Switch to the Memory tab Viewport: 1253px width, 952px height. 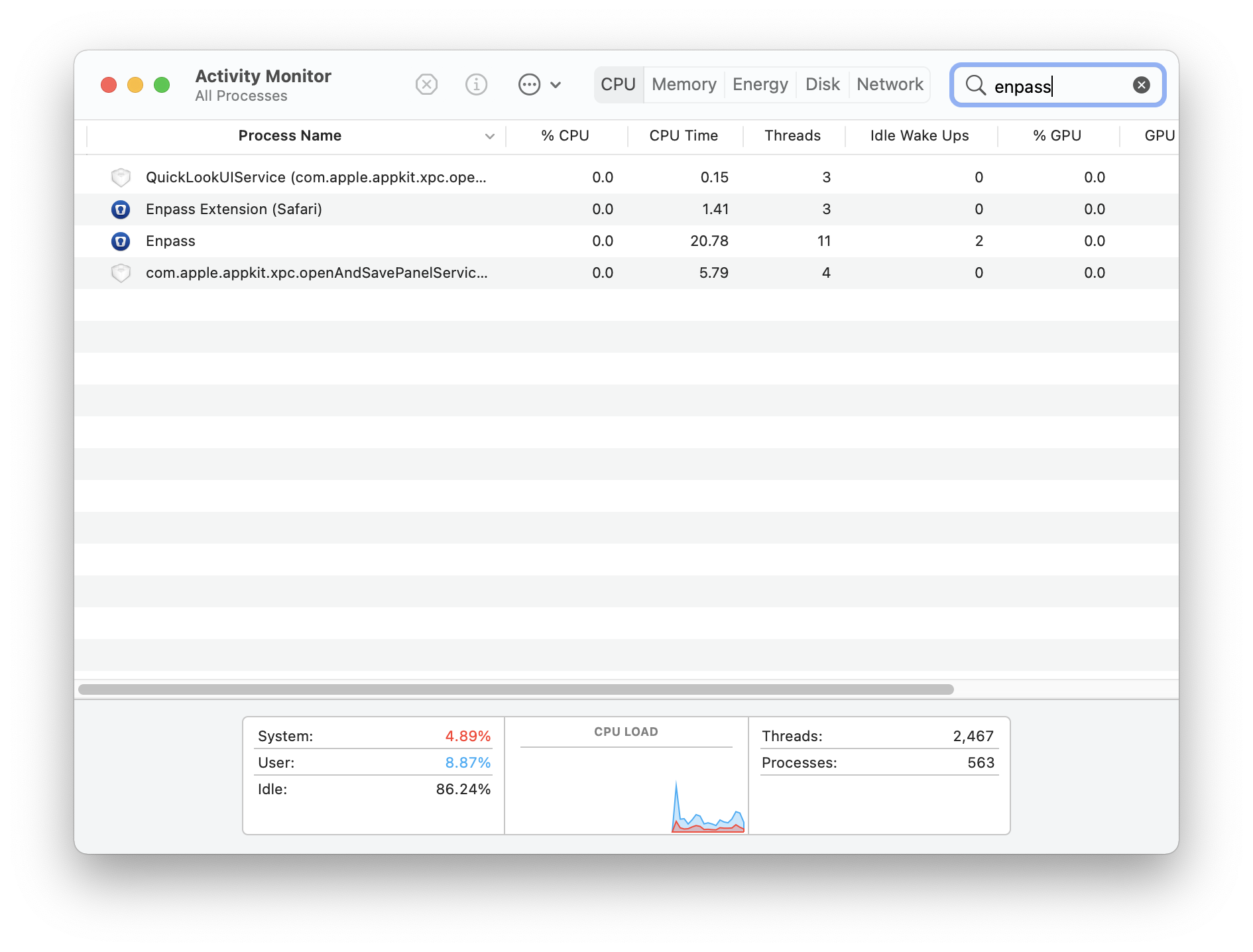(x=684, y=85)
